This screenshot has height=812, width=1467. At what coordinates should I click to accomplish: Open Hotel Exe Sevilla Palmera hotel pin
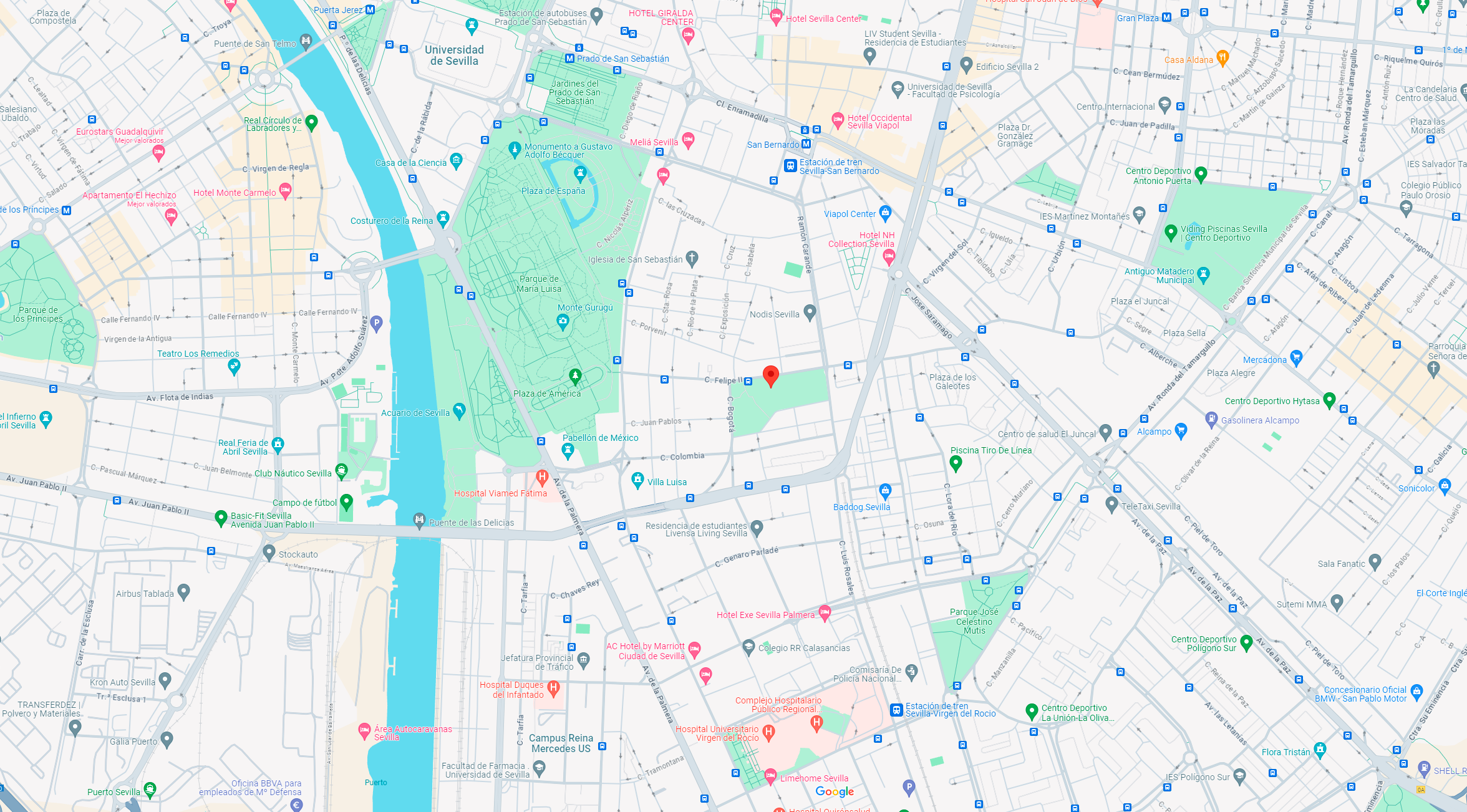(825, 612)
